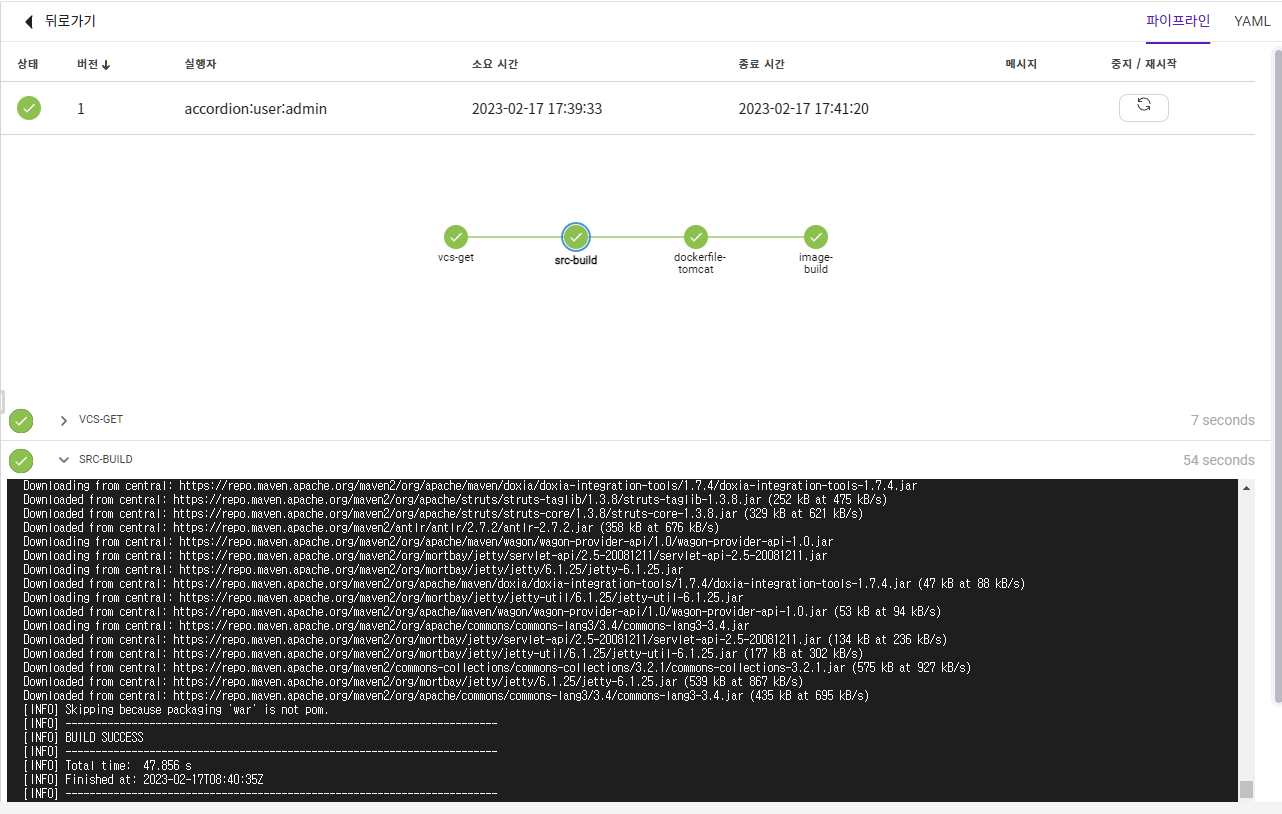
Task: Collapse the SRC-BUILD log section
Action: pos(64,460)
